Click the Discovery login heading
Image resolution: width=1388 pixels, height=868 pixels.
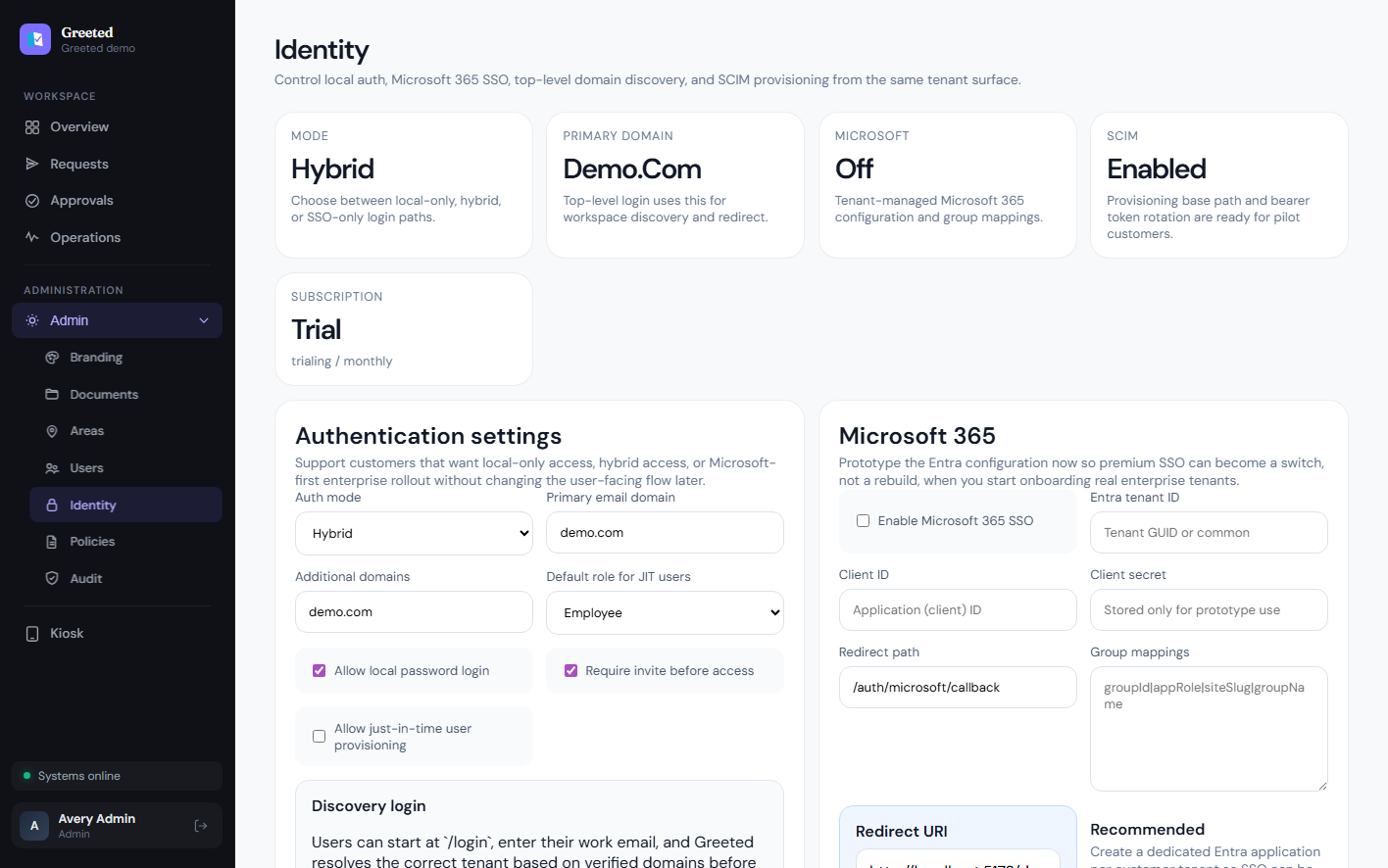pos(369,806)
